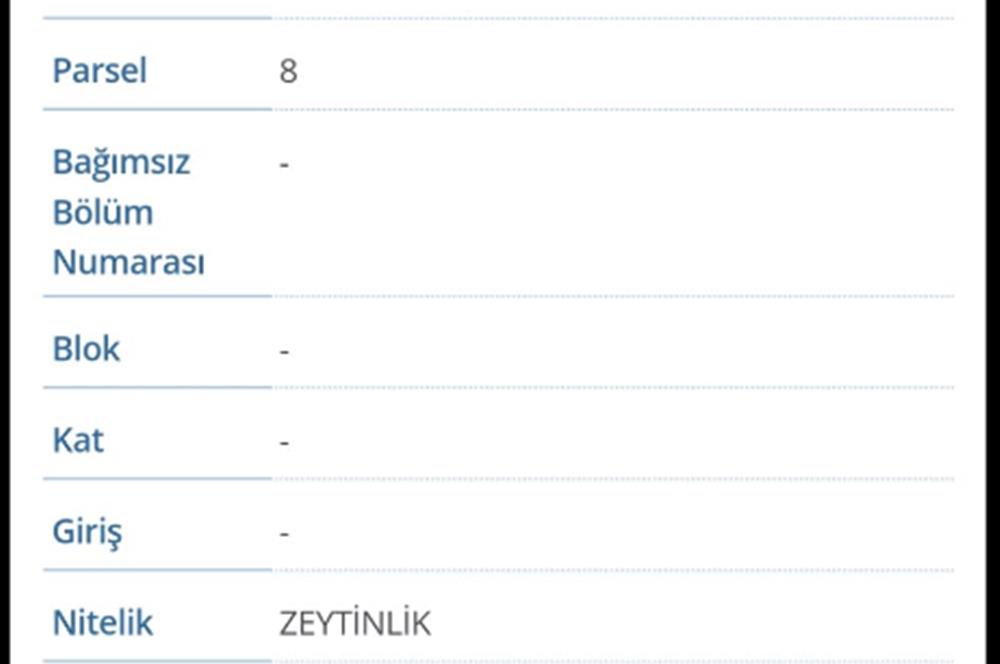1000x664 pixels.
Task: Select the dash value next to Giriş
Action: [x=285, y=534]
